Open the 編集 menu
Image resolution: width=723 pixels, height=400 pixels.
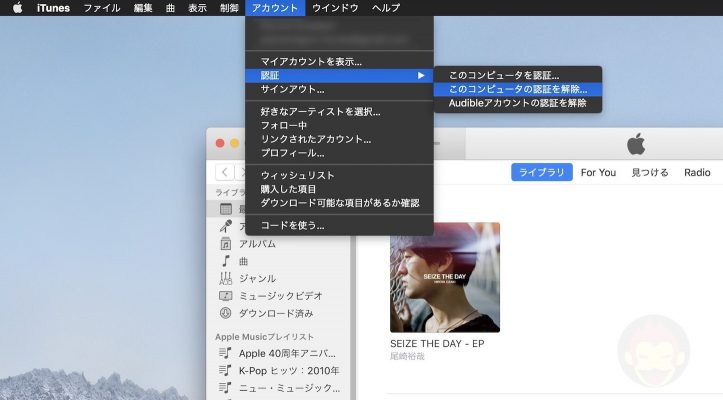[x=143, y=8]
